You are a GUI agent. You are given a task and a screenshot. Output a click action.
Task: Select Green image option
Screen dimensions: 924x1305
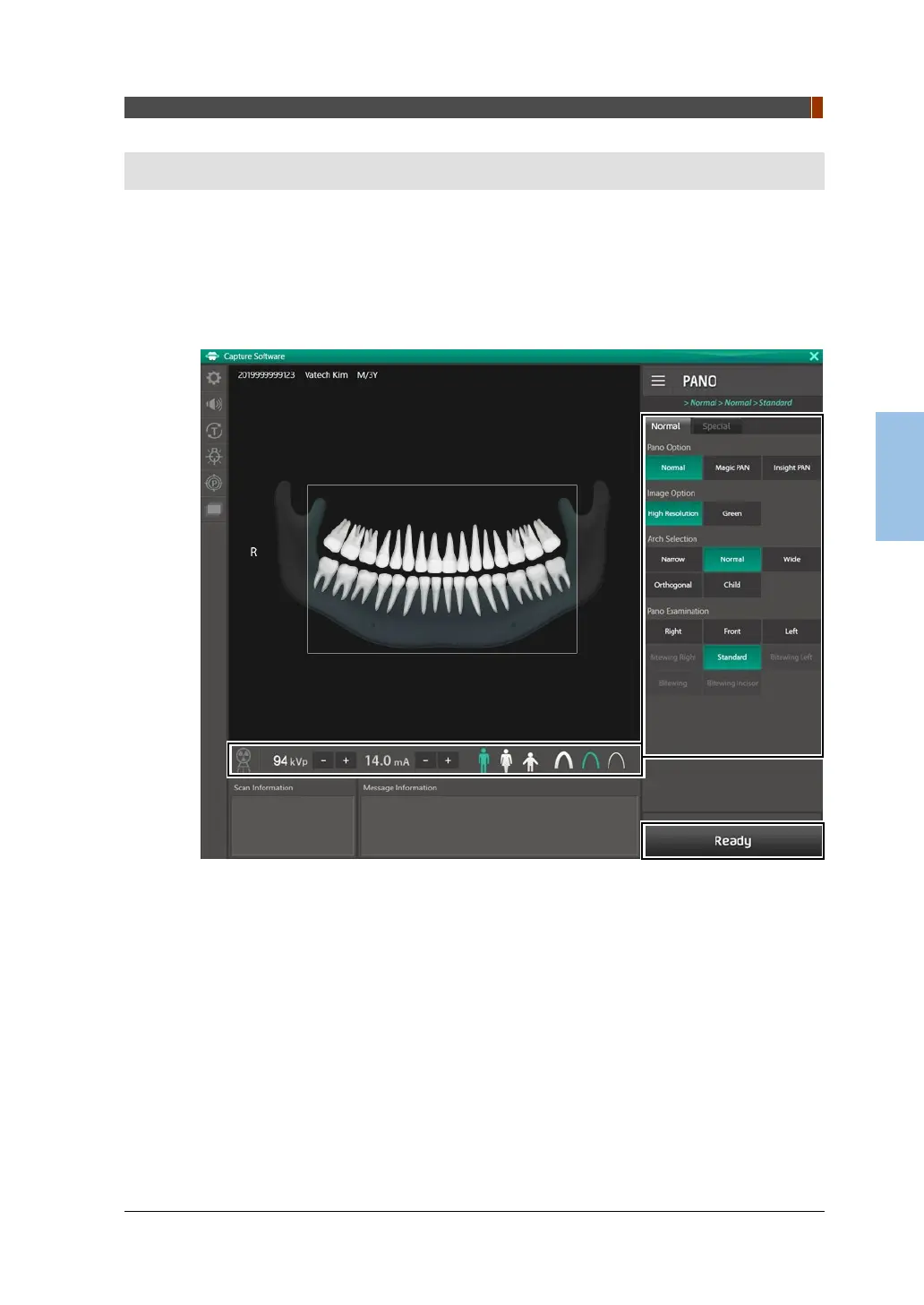coord(732,513)
